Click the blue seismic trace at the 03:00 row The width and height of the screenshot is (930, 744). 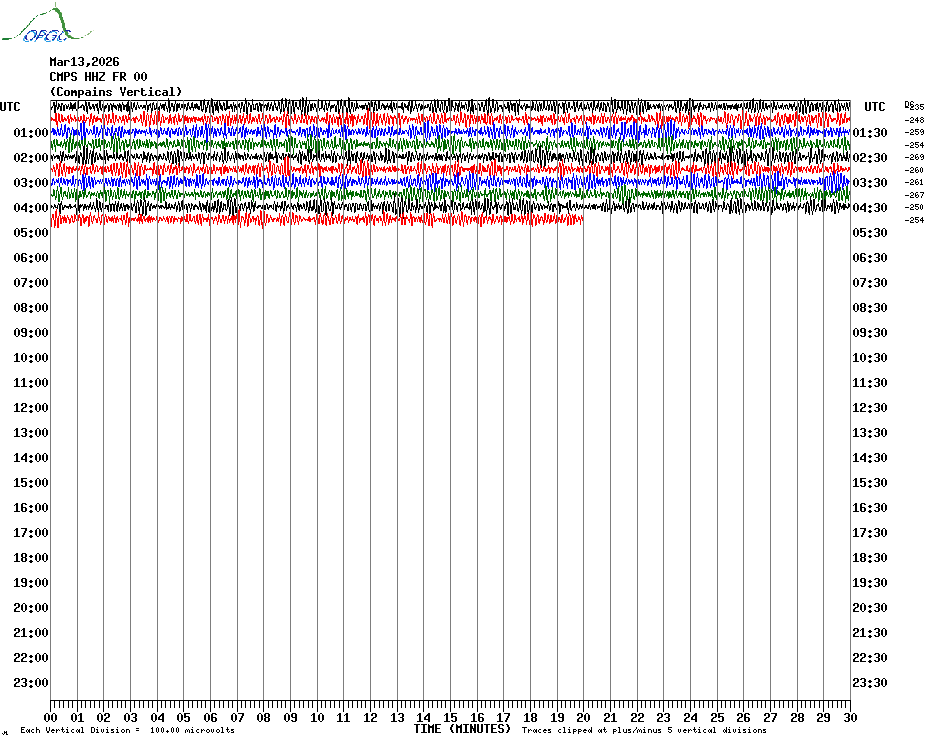pos(451,182)
